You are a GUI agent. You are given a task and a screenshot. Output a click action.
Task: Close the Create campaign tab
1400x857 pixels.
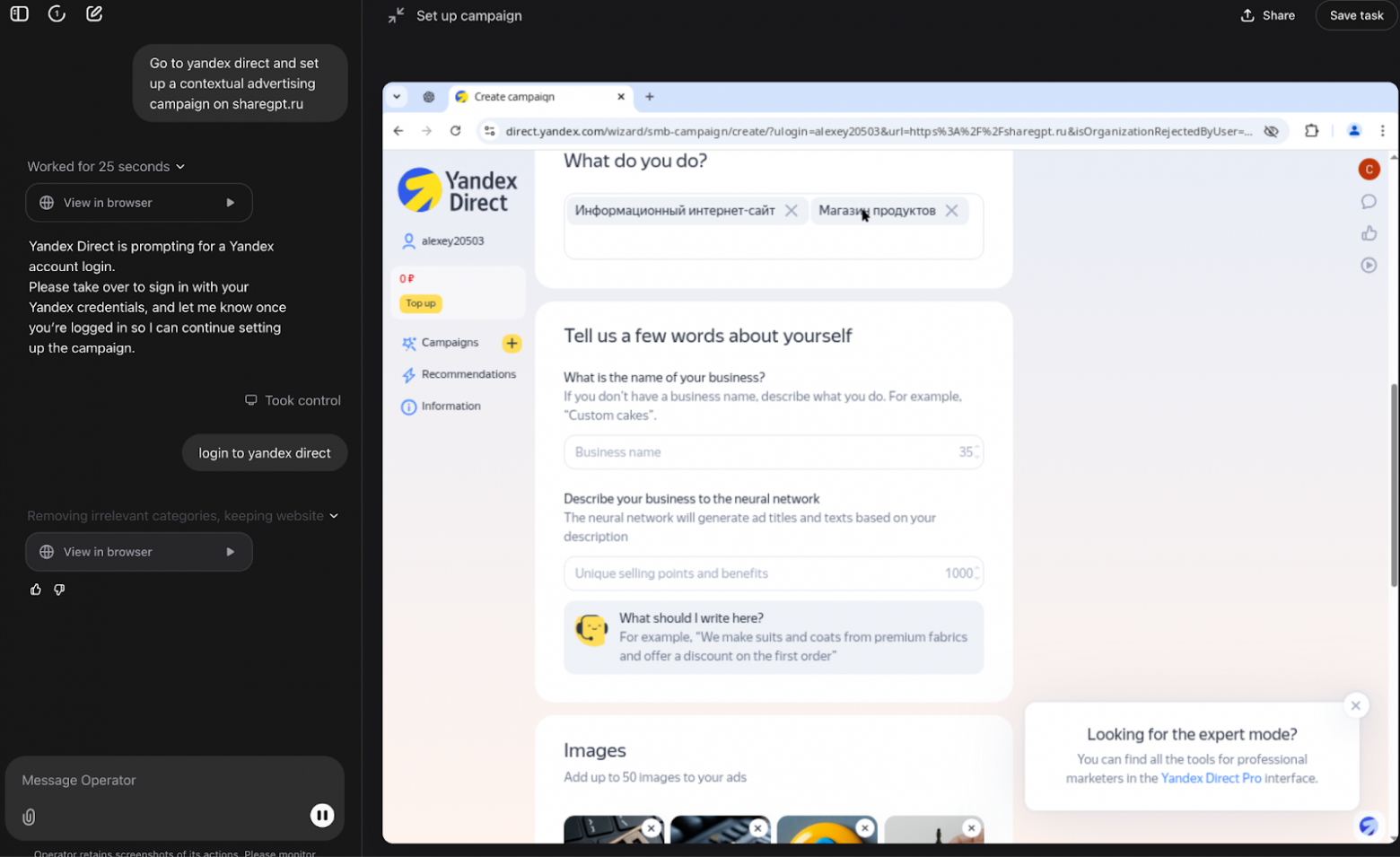tap(621, 97)
